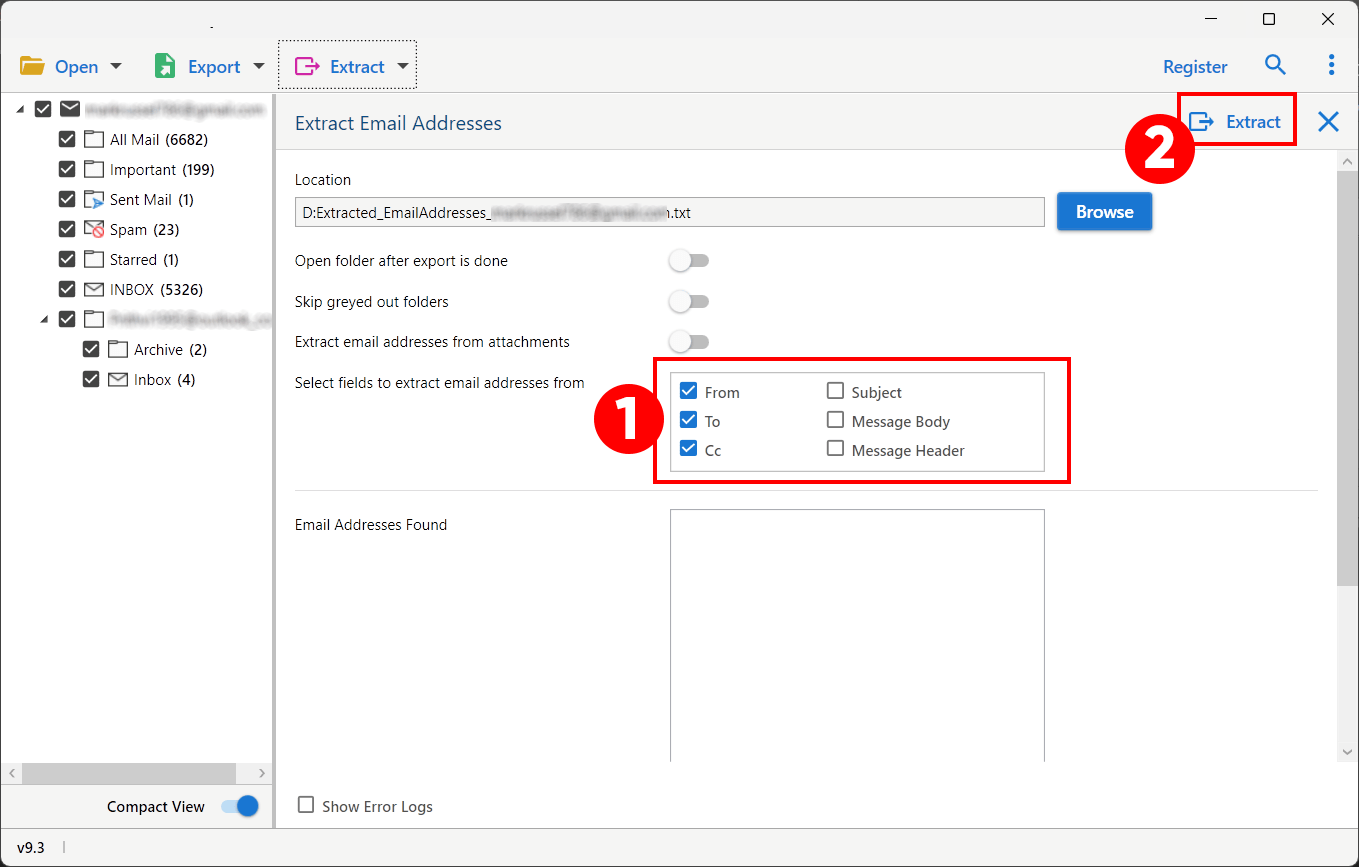Click the Spam folder icon
Image resolution: width=1359 pixels, height=867 pixels.
[94, 229]
